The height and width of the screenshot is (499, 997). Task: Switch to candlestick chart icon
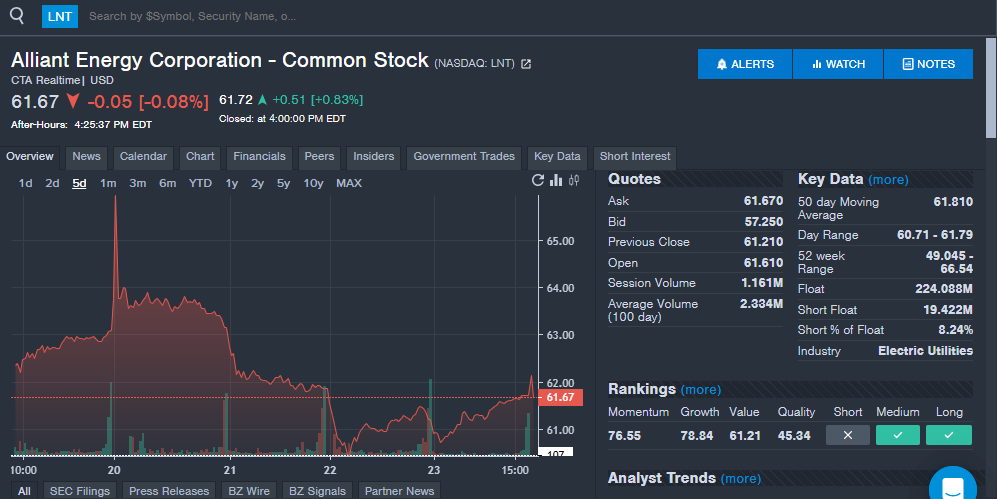(574, 181)
